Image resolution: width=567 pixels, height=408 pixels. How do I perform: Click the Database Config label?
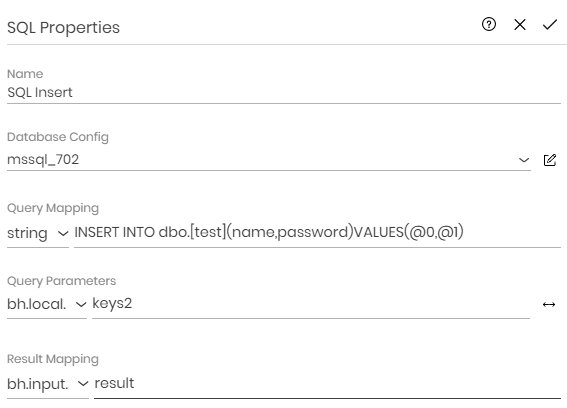point(58,137)
